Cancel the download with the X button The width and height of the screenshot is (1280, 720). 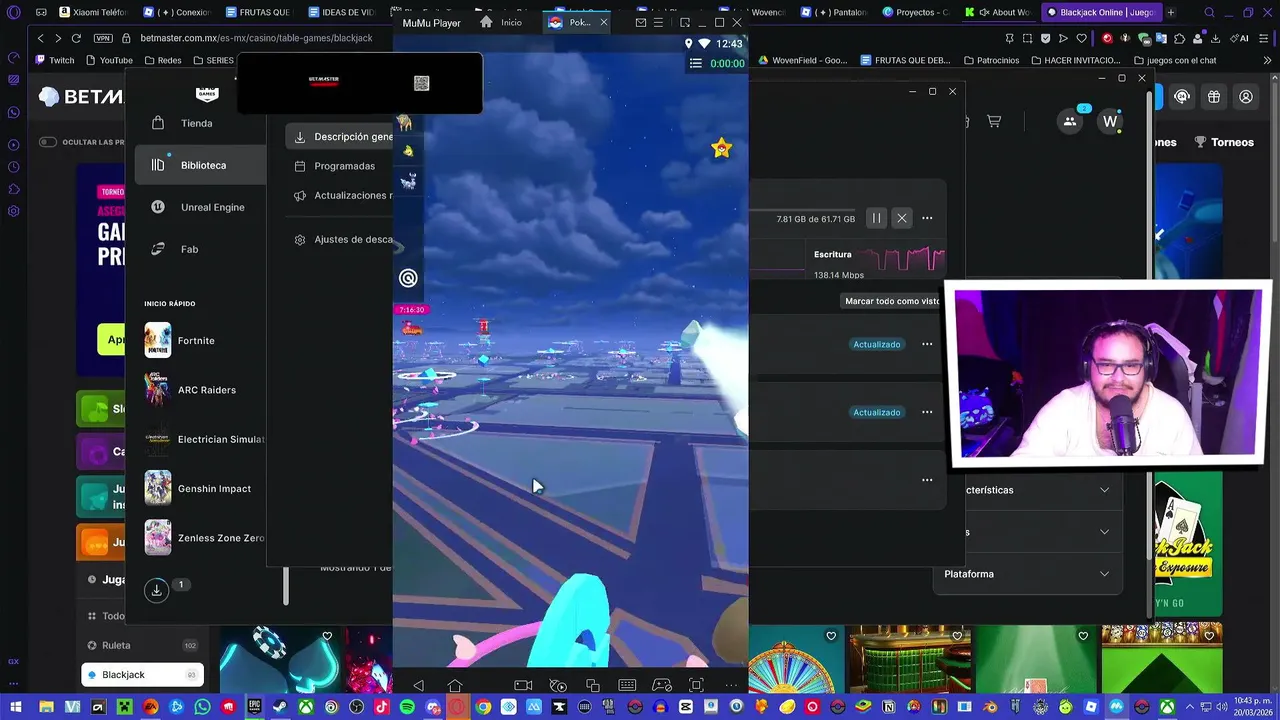coord(902,218)
